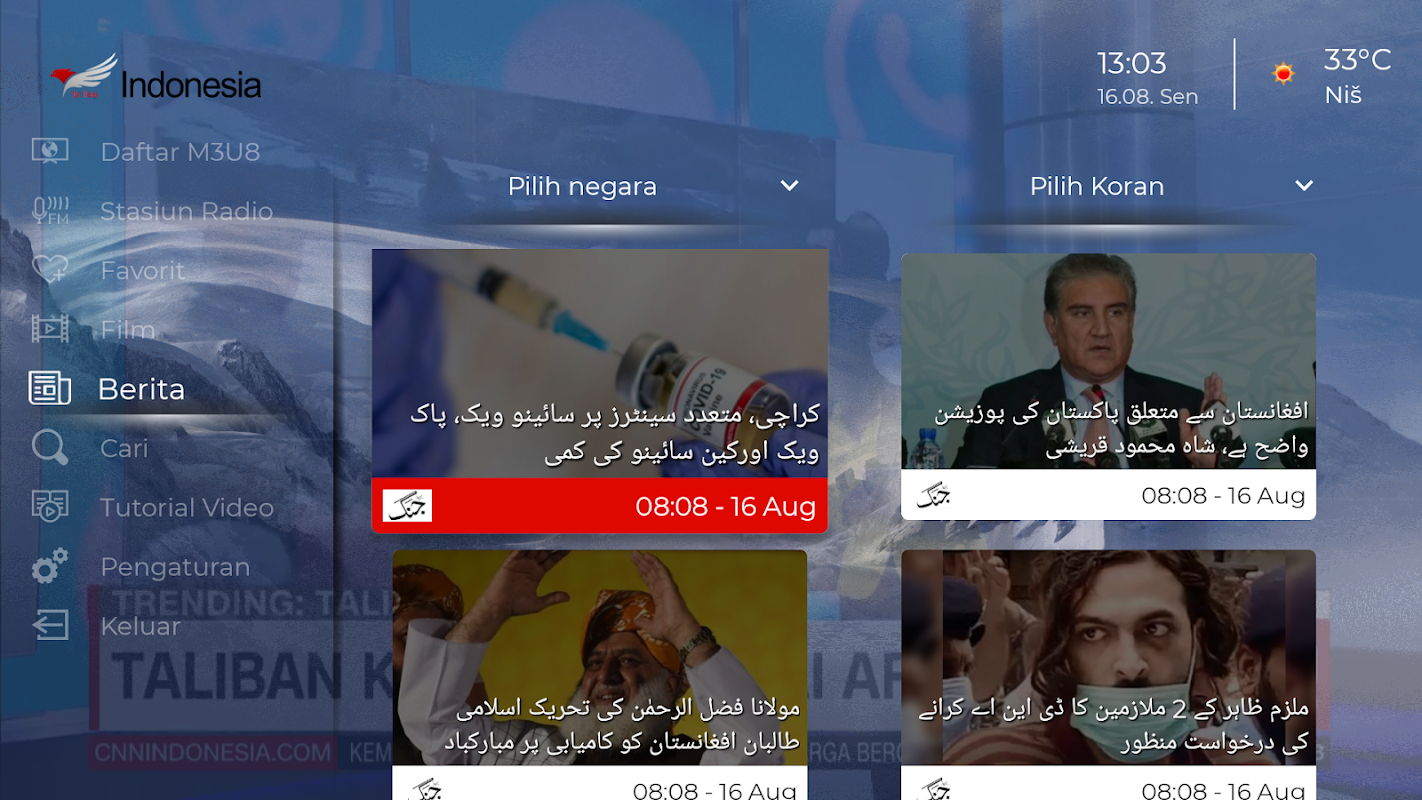
Task: Go to the Stasiun Radio menu item
Action: click(186, 211)
